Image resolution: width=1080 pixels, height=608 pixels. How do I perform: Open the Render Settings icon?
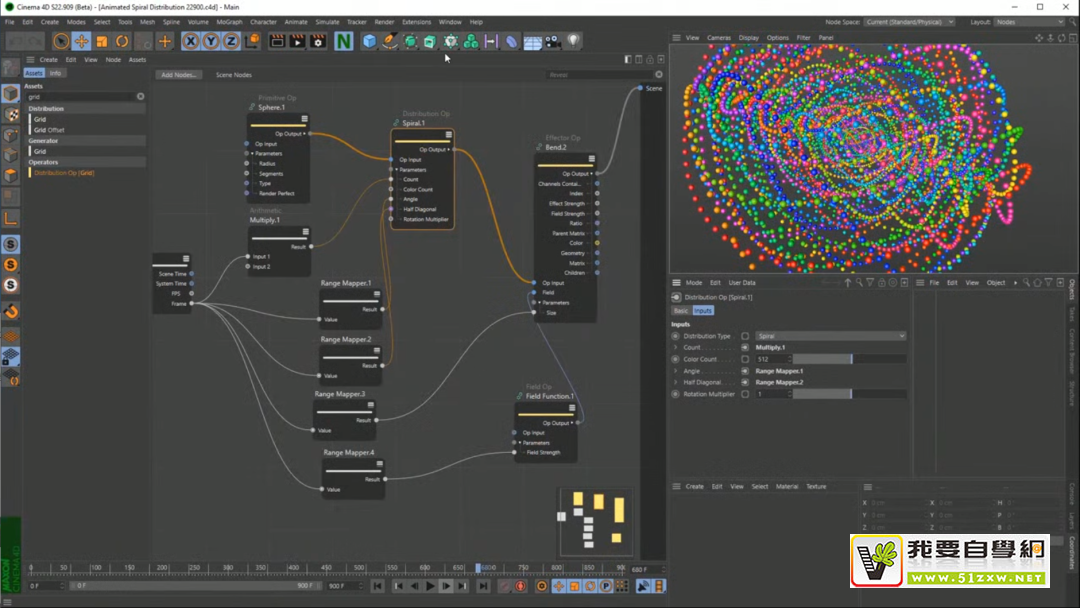pyautogui.click(x=318, y=41)
